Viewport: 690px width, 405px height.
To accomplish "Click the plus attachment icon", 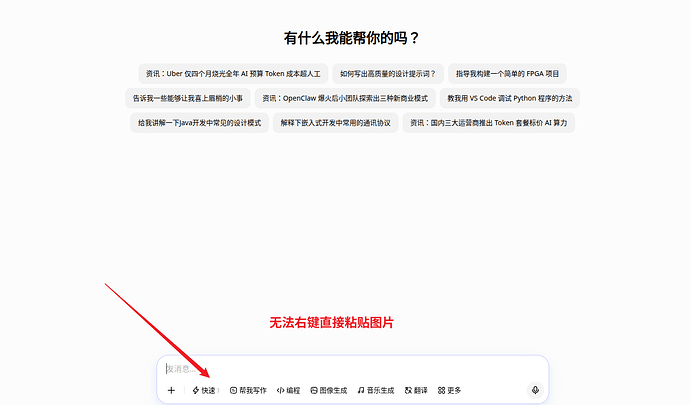I will click(171, 390).
